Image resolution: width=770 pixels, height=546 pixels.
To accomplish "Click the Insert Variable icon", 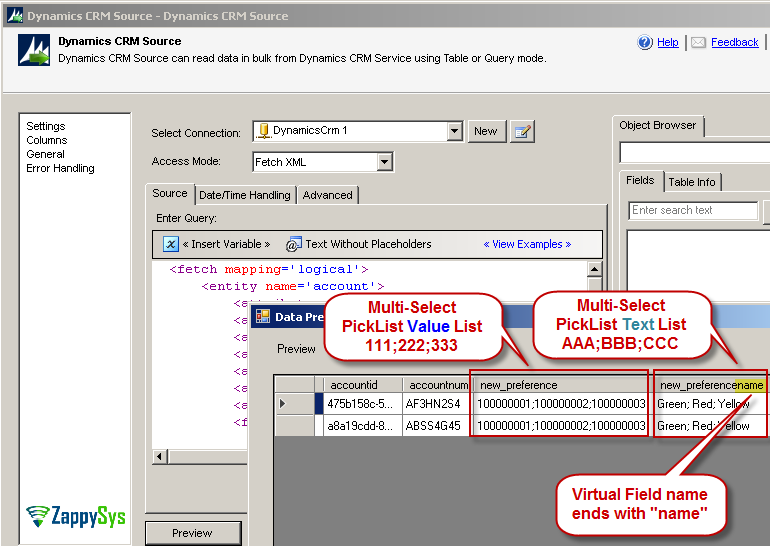I will coord(171,244).
